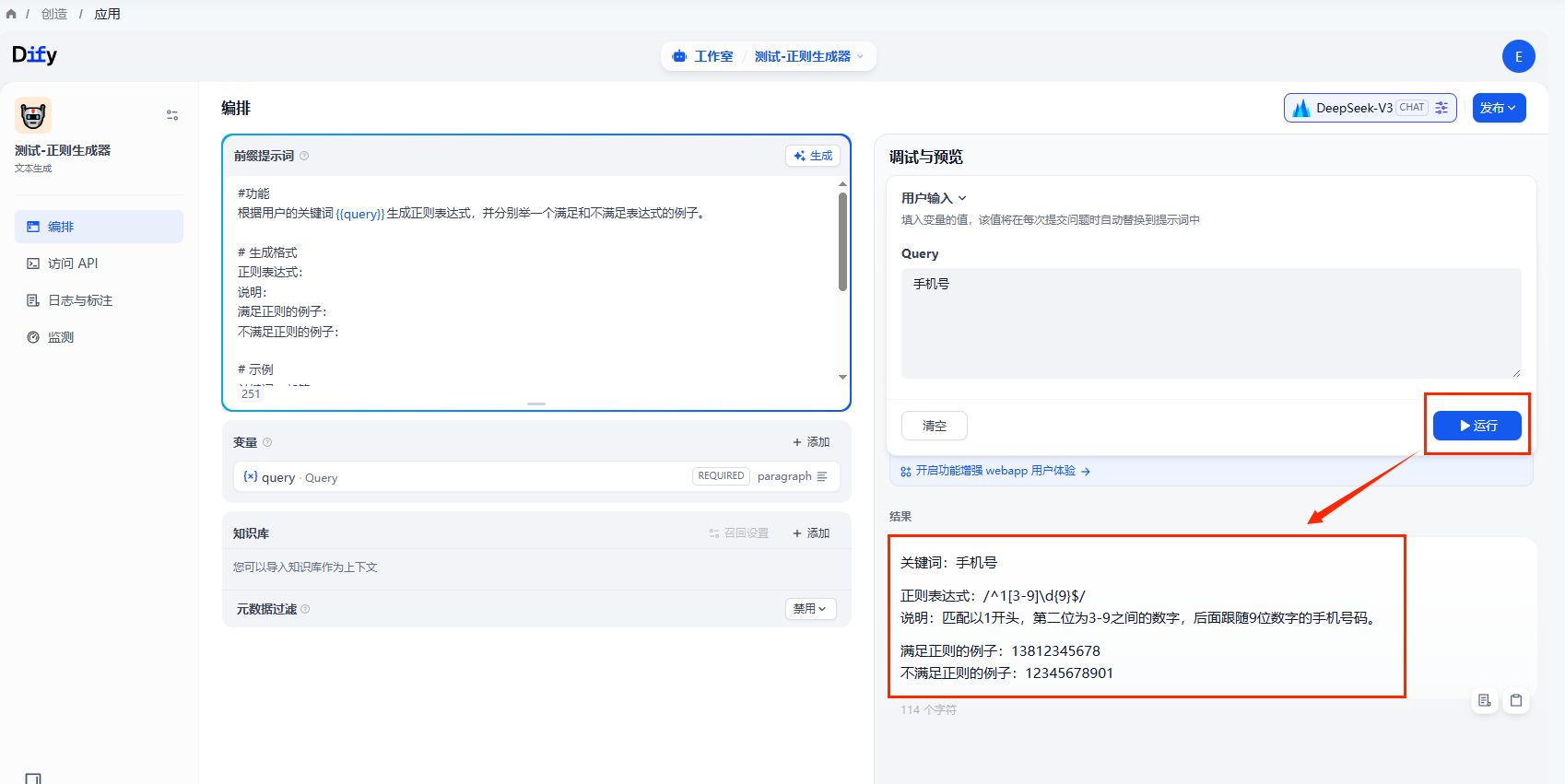Image resolution: width=1565 pixels, height=784 pixels.
Task: Click the 关键词: 手机号 result line
Action: point(948,563)
